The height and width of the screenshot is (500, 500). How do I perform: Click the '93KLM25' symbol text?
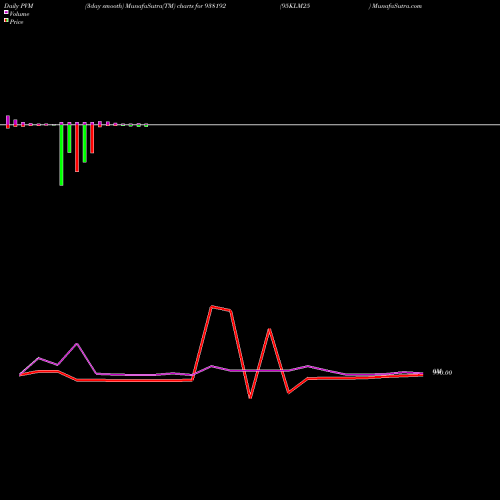click(x=296, y=6)
